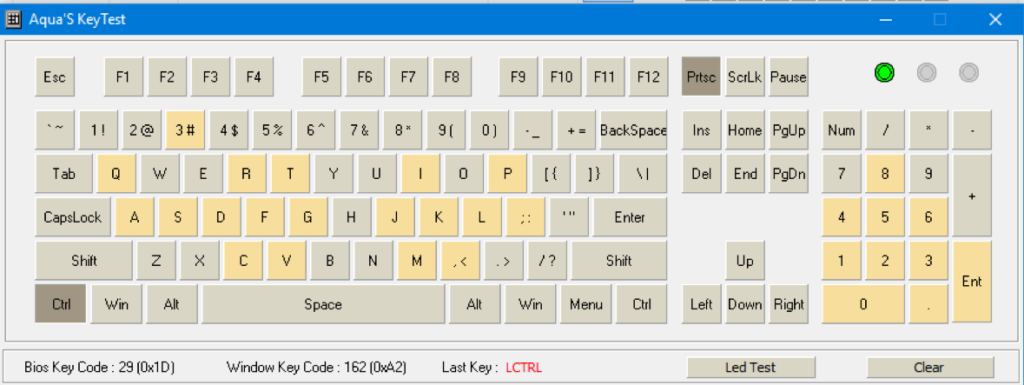Click the darkened Prtsc key

tap(701, 76)
